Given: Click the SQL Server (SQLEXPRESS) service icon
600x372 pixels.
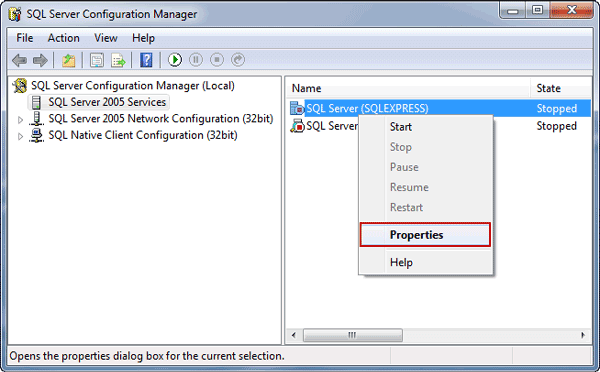Looking at the screenshot, I should point(297,108).
